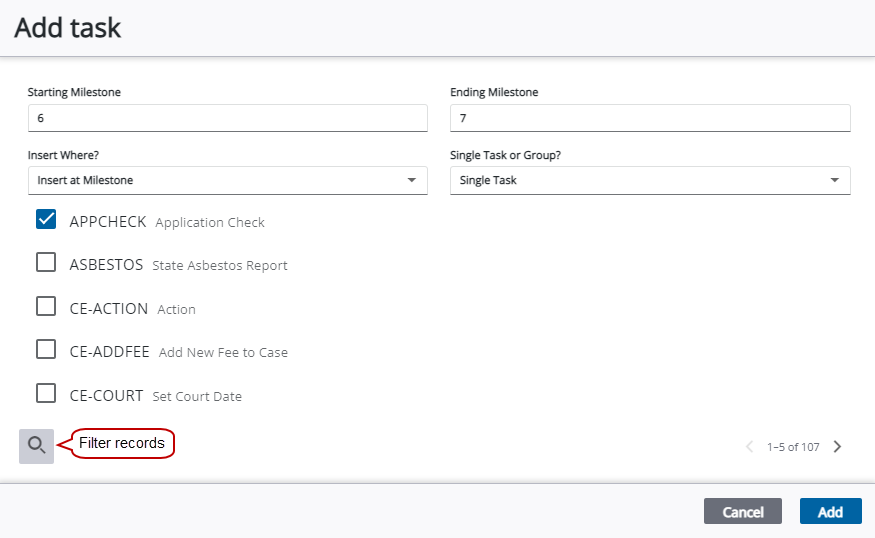Uncheck the APPCHECK checkbox
Image resolution: width=875 pixels, height=538 pixels.
click(x=46, y=220)
